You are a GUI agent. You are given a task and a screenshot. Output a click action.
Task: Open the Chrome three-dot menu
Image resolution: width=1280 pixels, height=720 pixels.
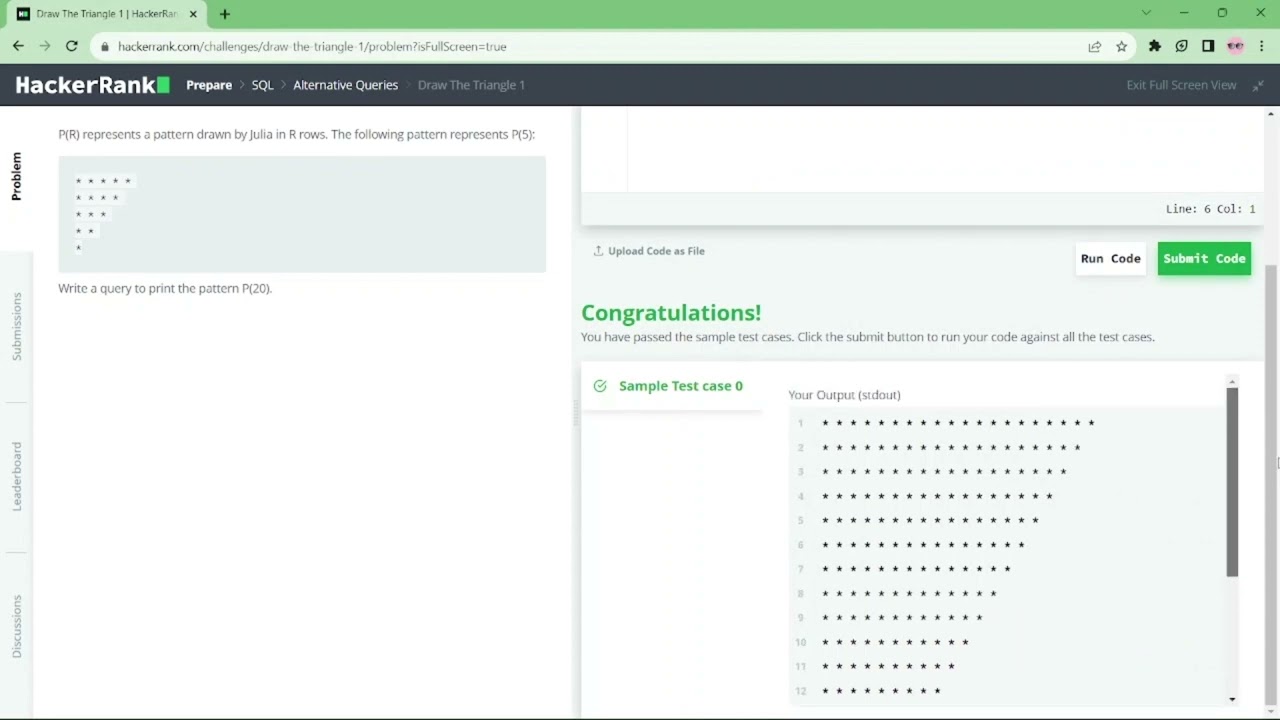(1262, 46)
